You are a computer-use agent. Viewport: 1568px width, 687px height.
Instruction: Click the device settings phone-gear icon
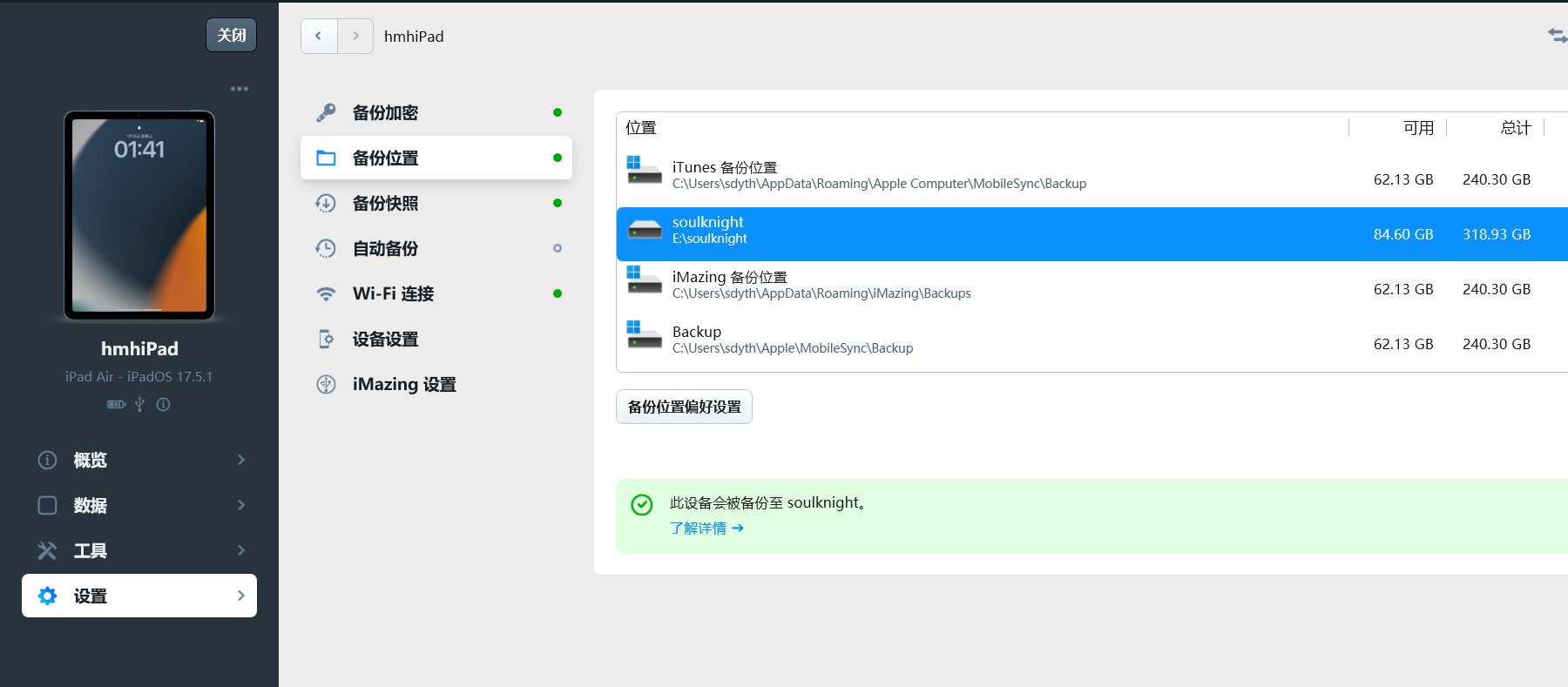click(x=326, y=340)
